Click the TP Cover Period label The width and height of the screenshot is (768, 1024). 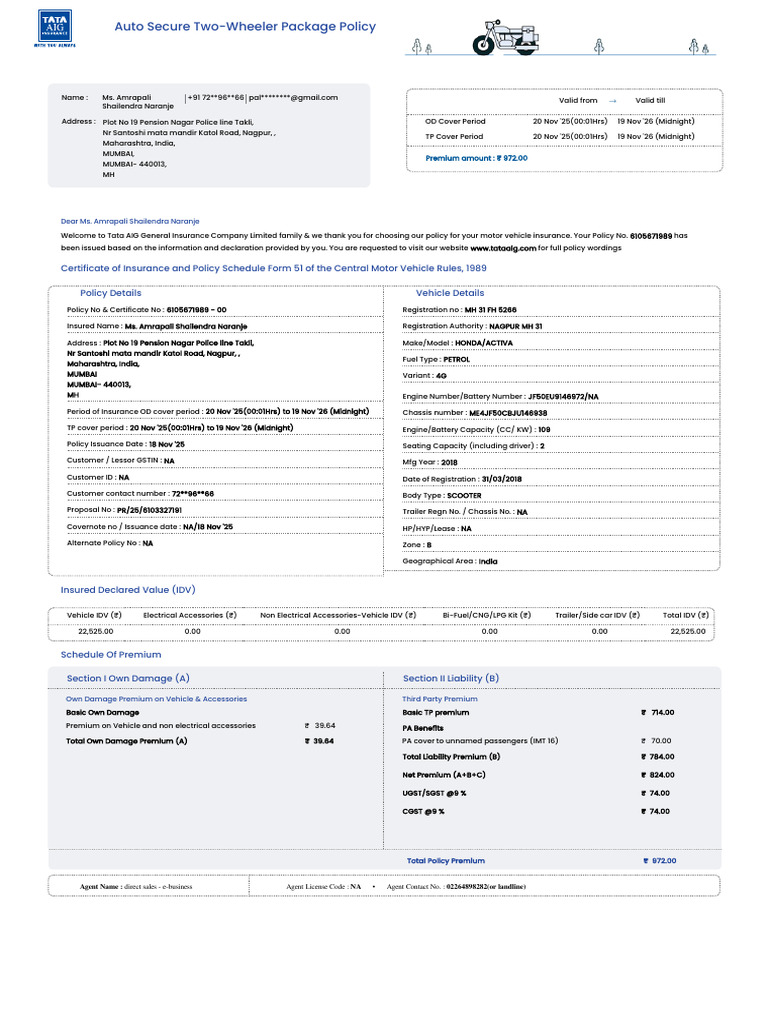tap(454, 136)
